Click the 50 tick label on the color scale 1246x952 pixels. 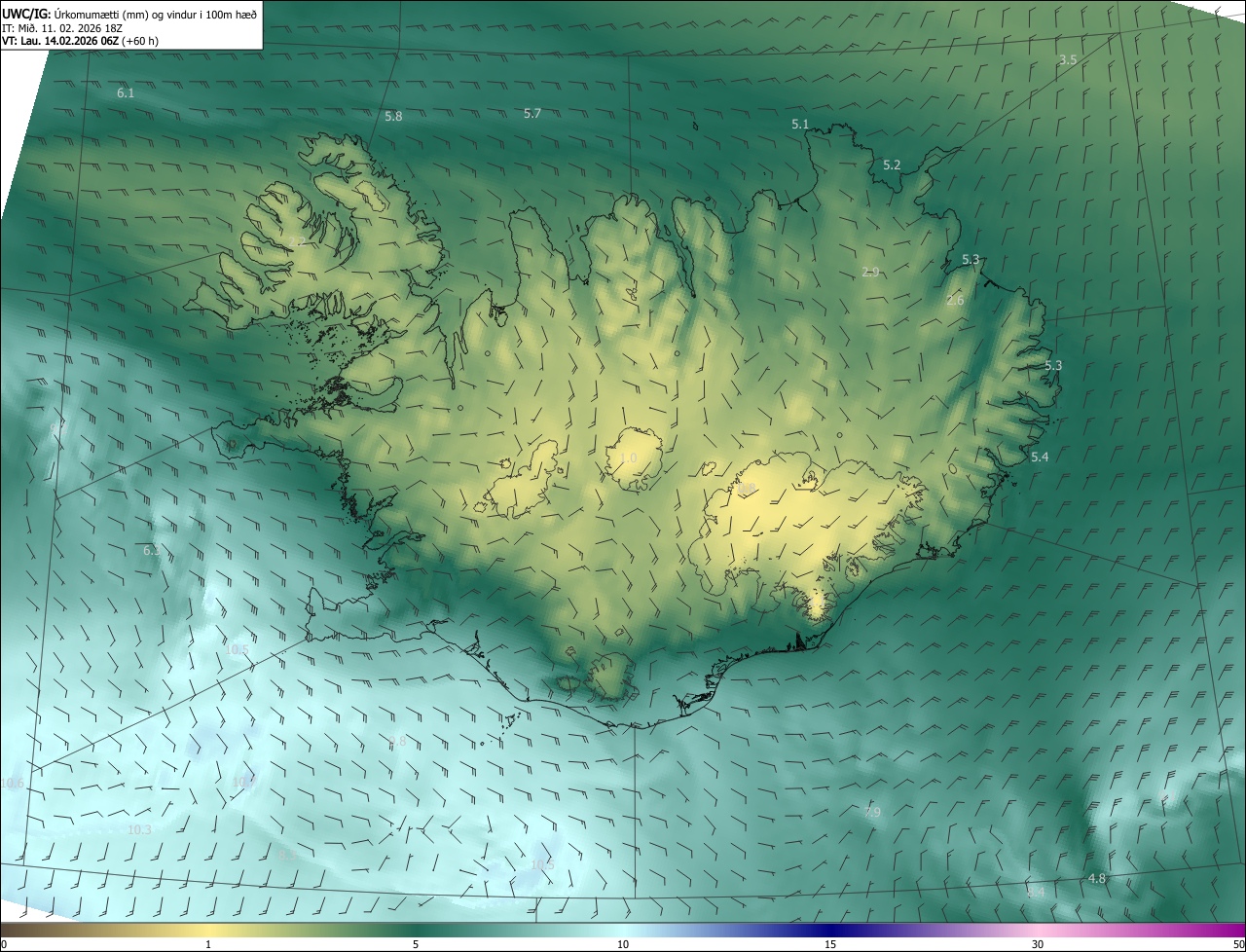tap(1238, 944)
